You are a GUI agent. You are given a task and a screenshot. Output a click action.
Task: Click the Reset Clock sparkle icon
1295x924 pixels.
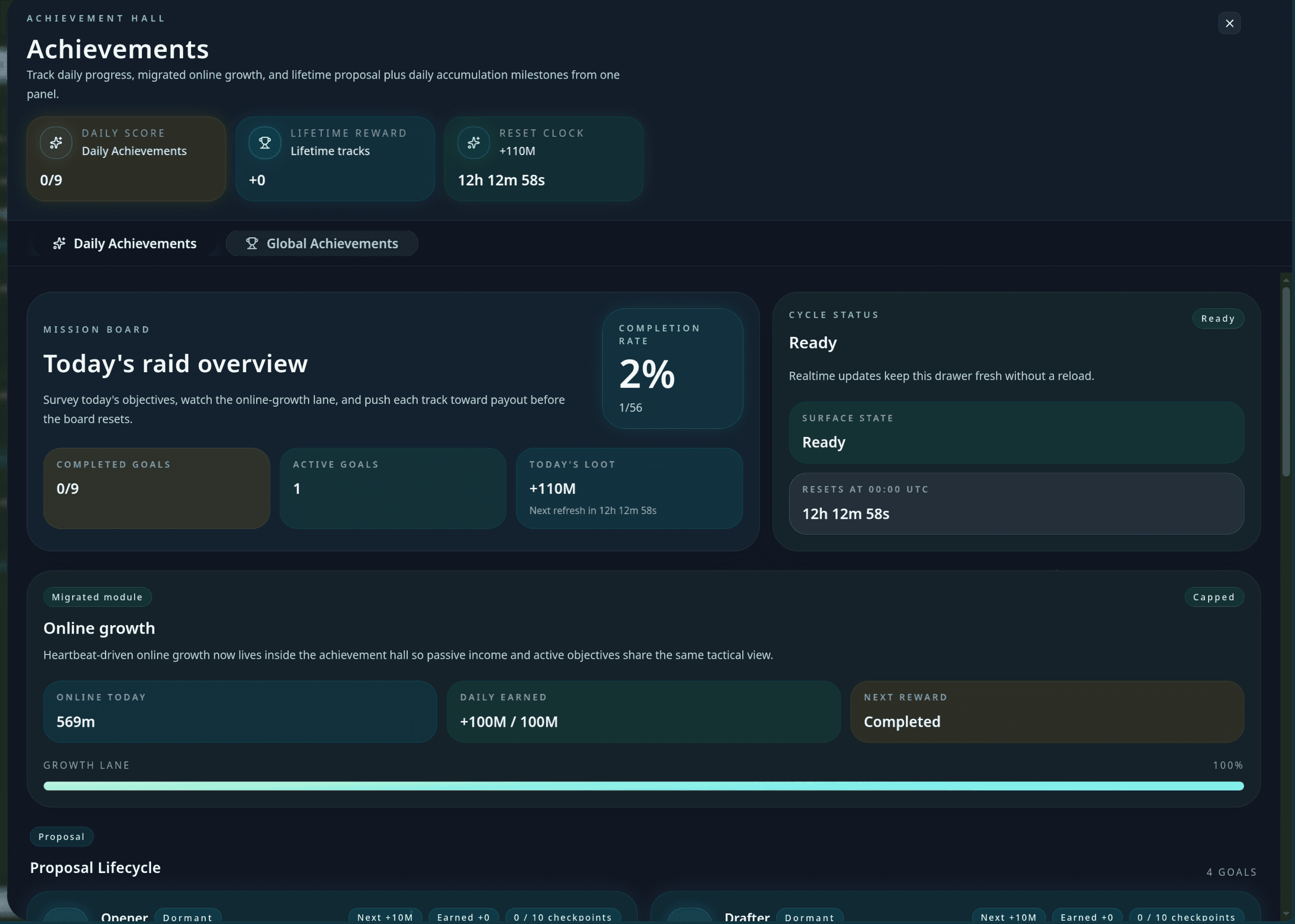tap(473, 143)
